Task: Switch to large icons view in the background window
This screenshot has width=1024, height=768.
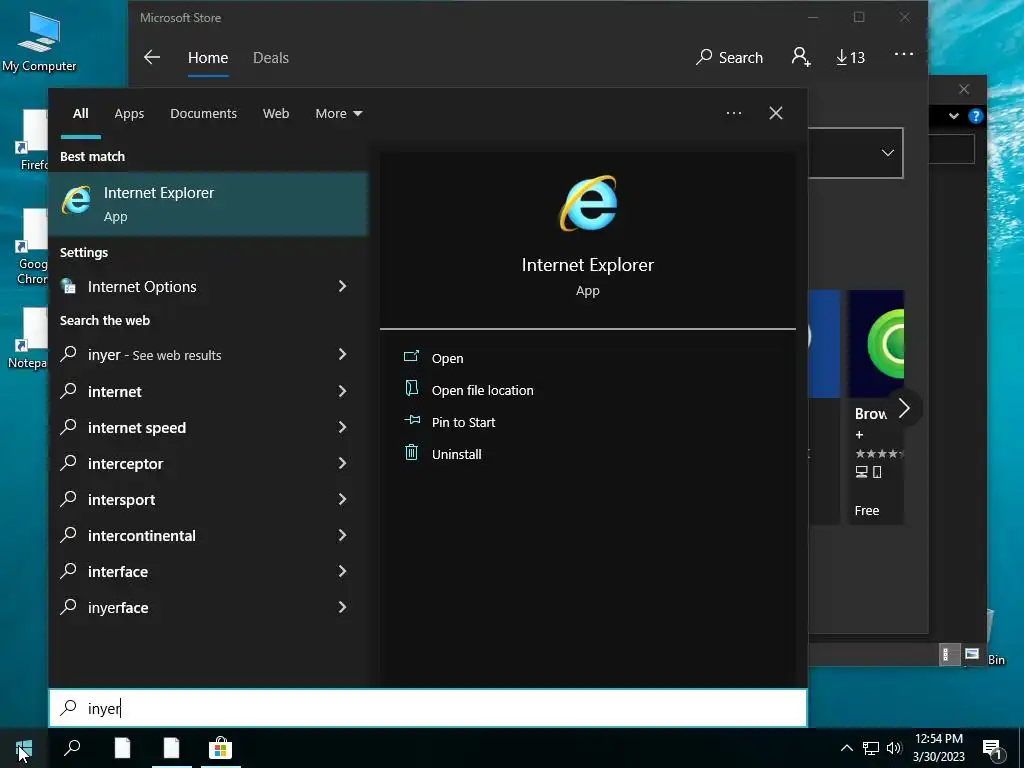Action: 972,654
